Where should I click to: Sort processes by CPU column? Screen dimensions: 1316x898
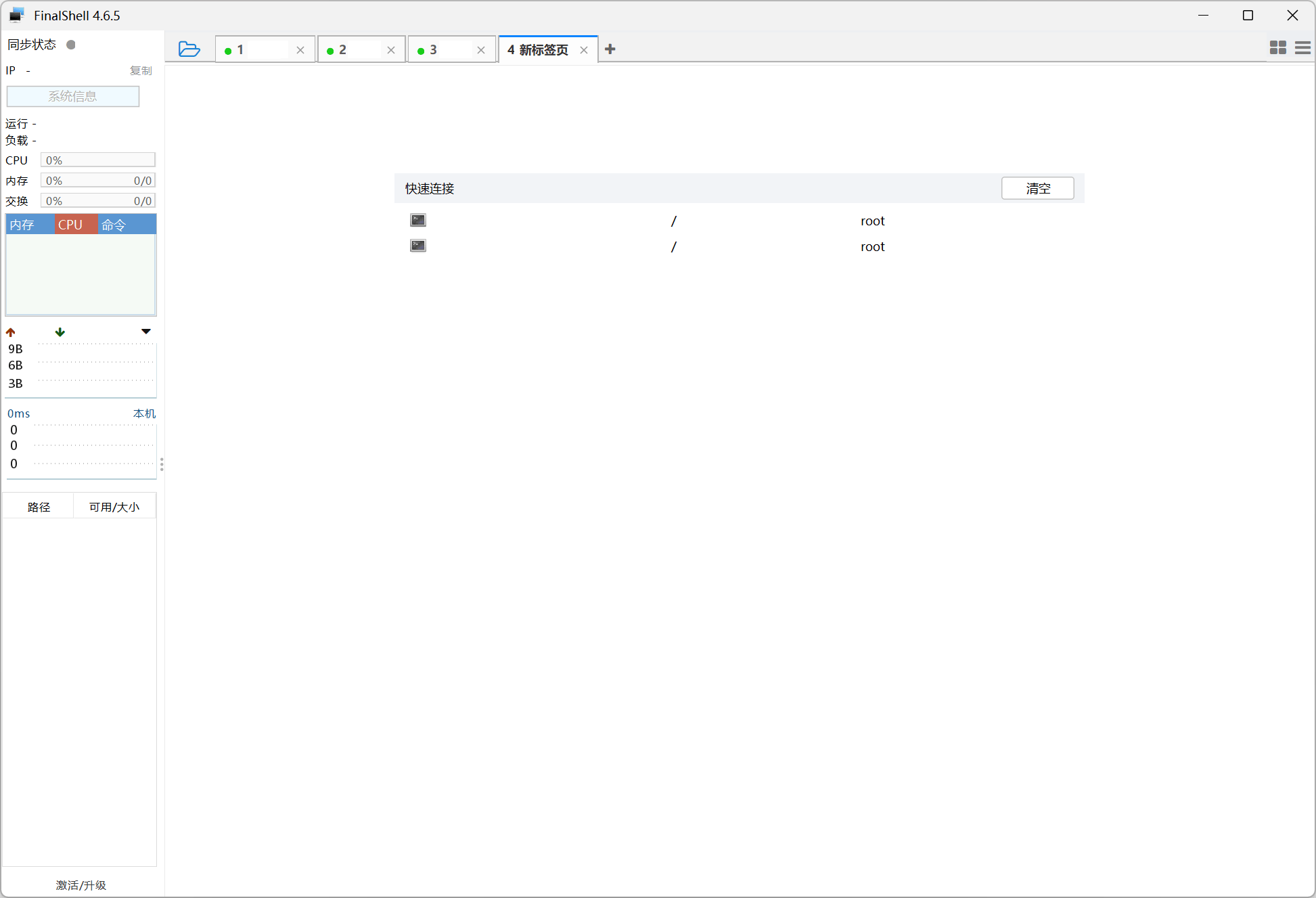(x=70, y=225)
